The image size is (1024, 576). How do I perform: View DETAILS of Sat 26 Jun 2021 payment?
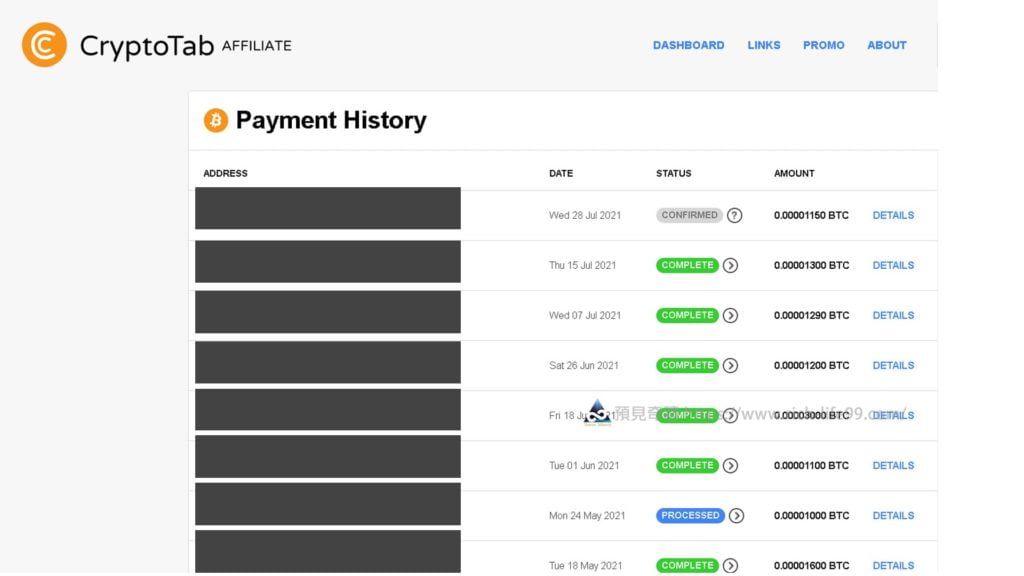(893, 366)
